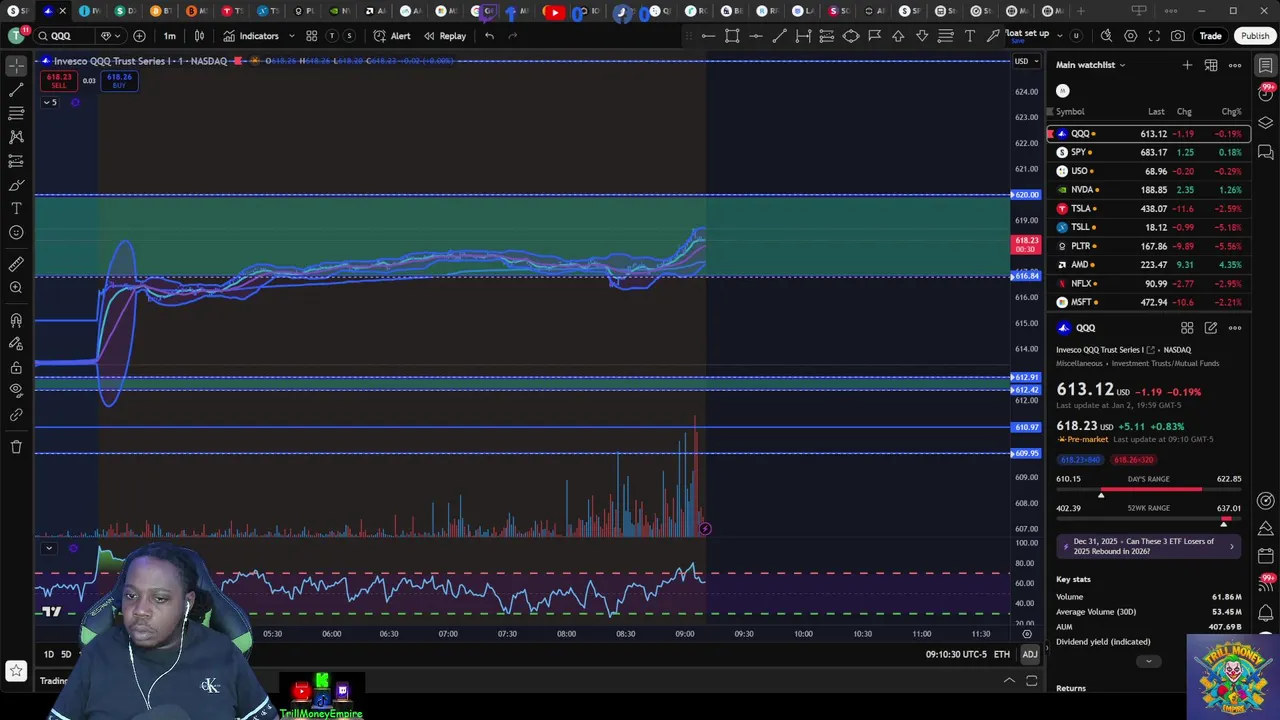Select the trend line drawing tool
1280x720 pixels.
pos(16,90)
